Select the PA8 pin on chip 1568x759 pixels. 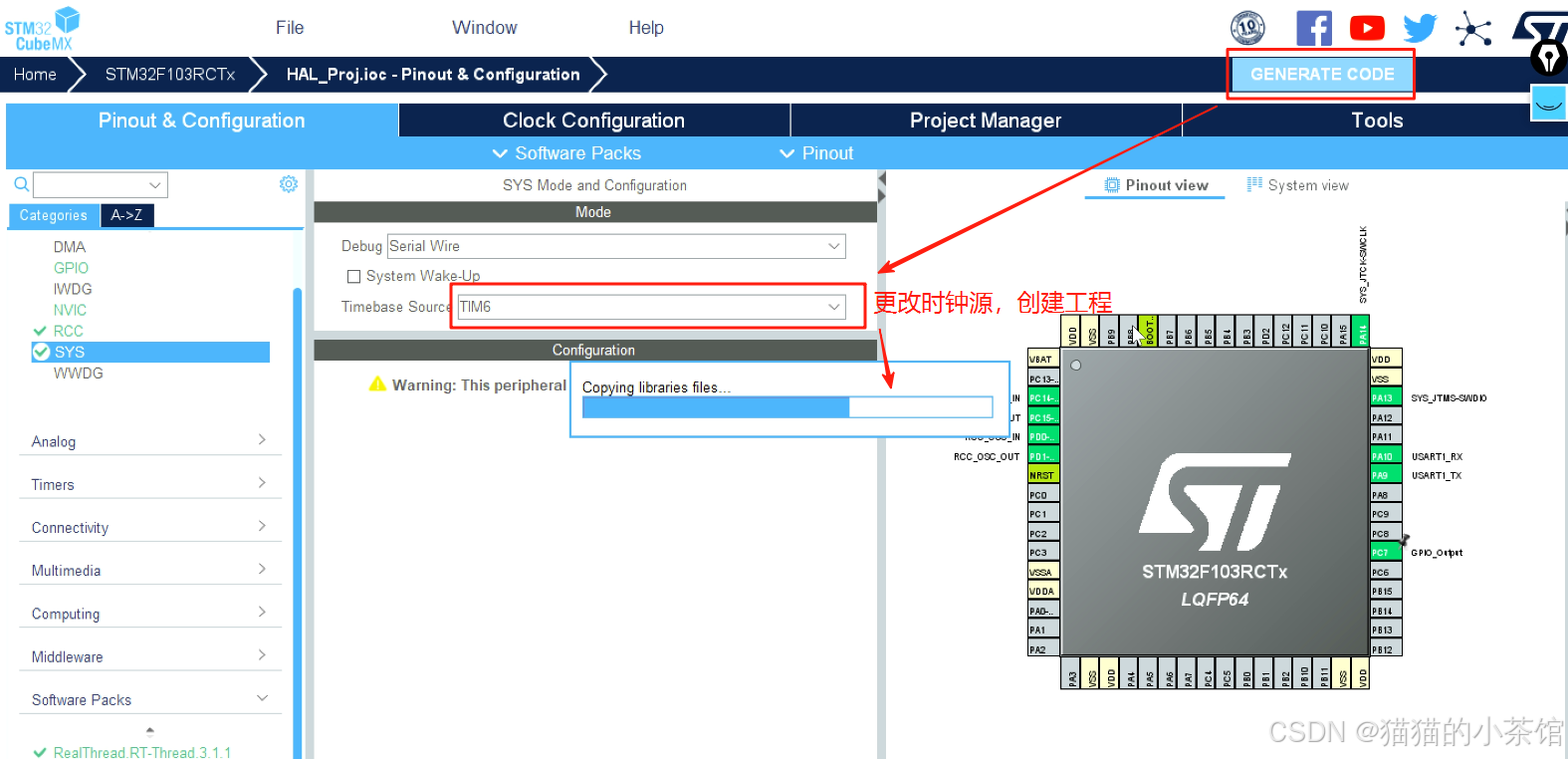pos(1386,494)
